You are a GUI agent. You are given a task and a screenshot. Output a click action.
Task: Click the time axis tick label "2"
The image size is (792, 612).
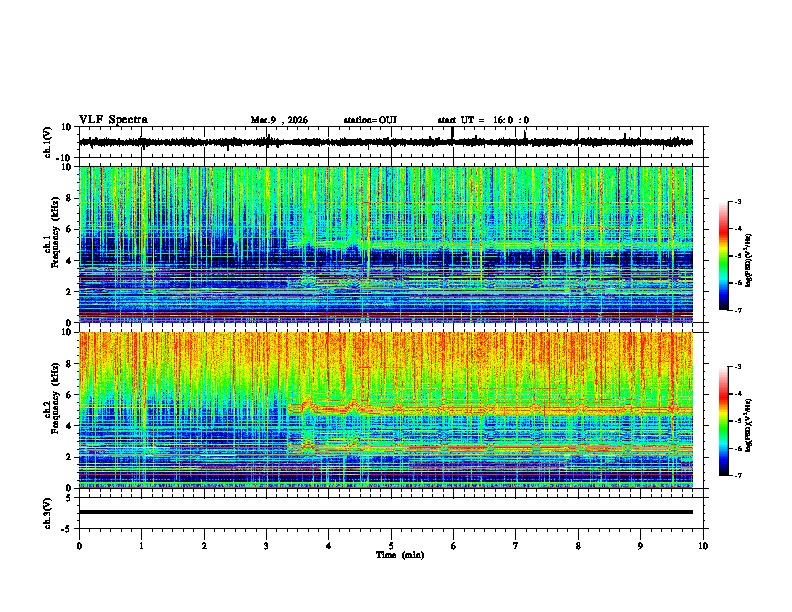tap(204, 546)
